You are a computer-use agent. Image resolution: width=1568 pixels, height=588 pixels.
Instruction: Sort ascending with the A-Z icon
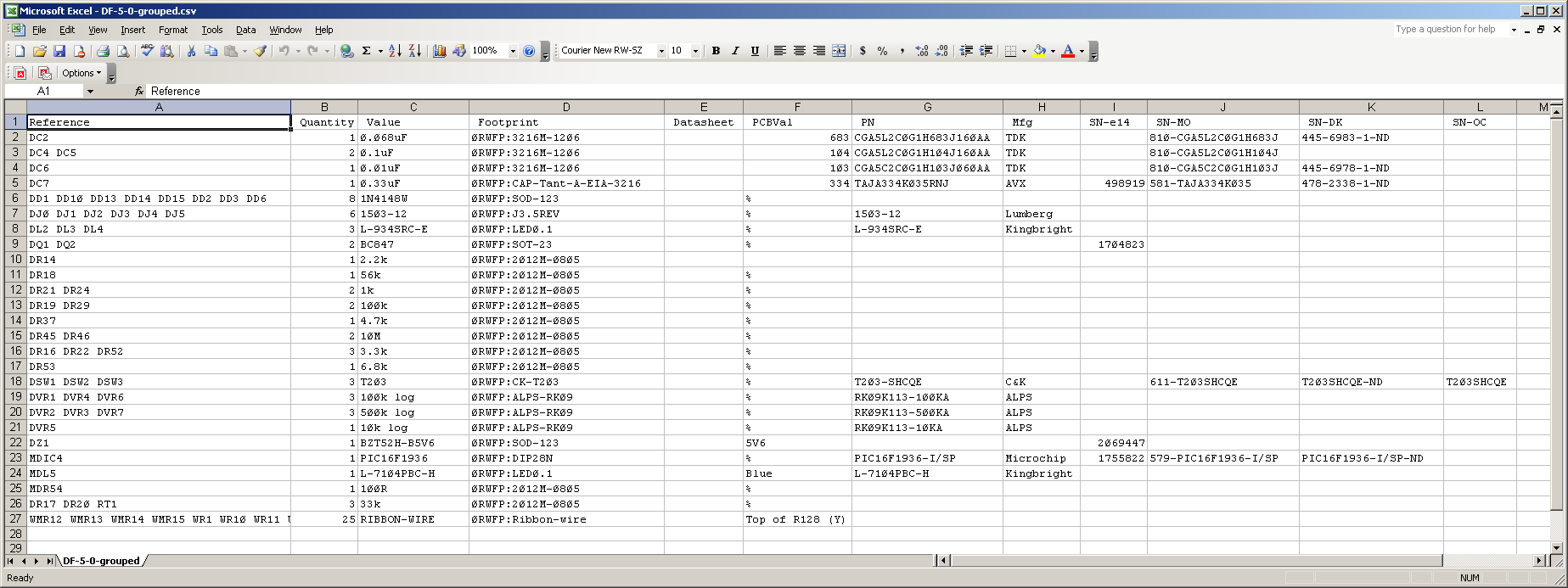pos(395,51)
